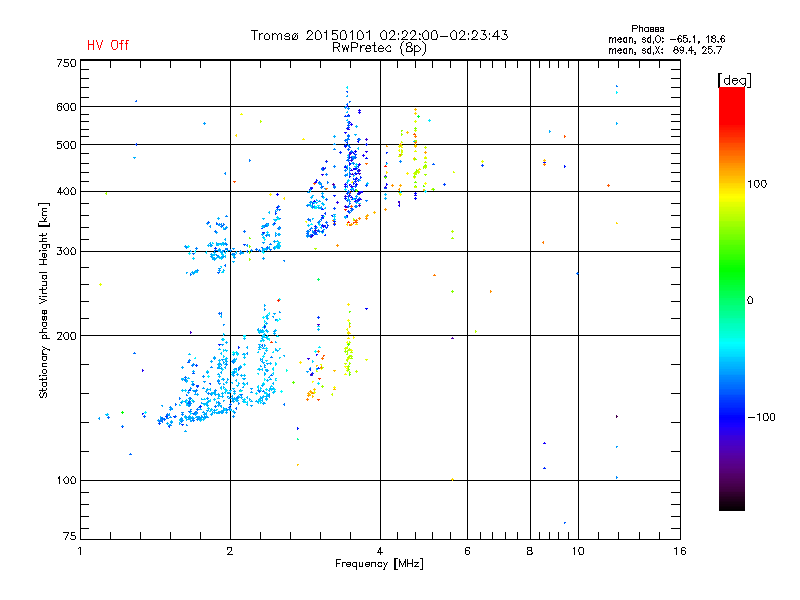The width and height of the screenshot is (800, 600).
Task: Click the red 'HV Off' label
Action: tap(108, 45)
